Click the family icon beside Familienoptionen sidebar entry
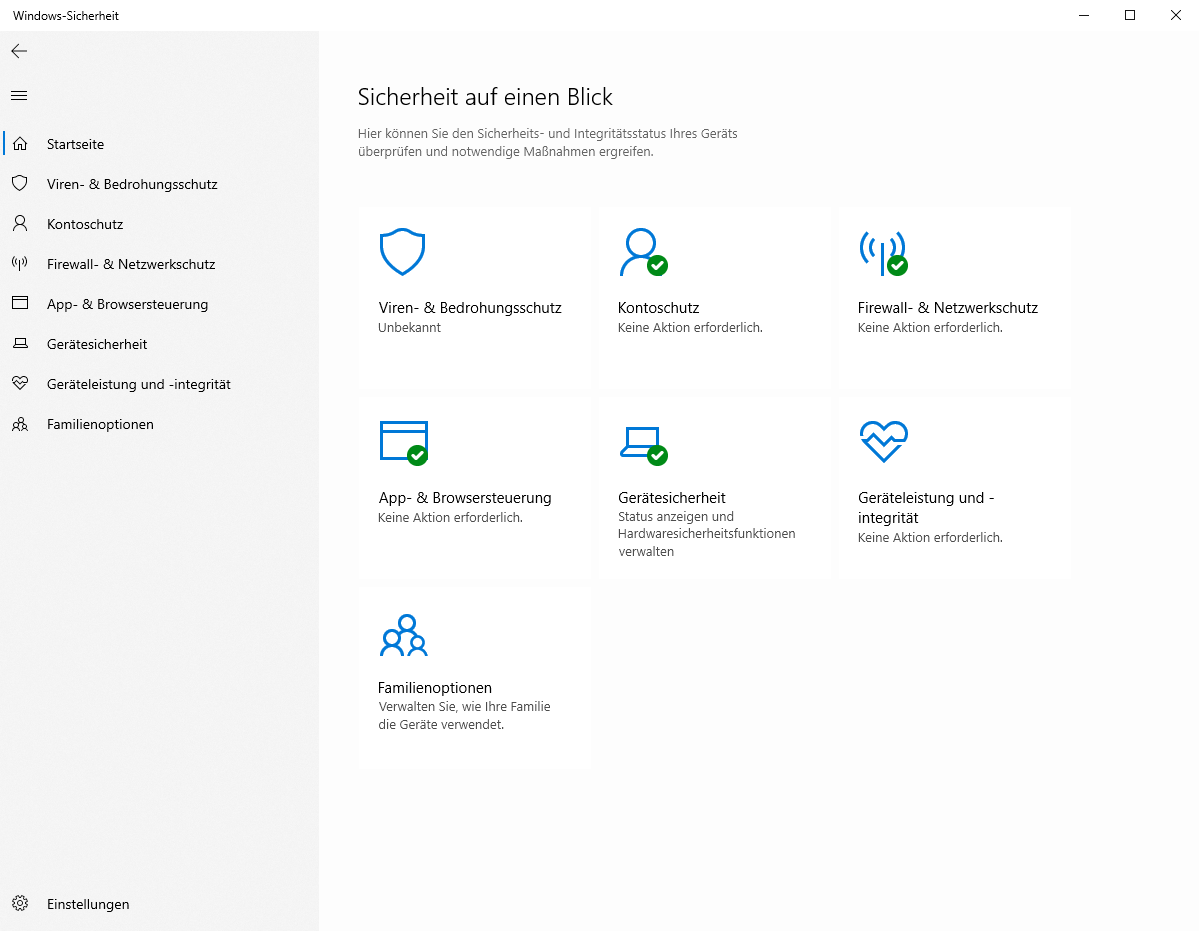1199x931 pixels. pos(20,424)
